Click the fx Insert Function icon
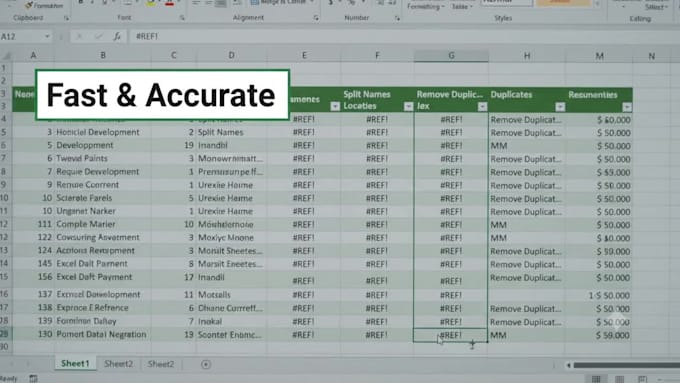 pyautogui.click(x=117, y=36)
